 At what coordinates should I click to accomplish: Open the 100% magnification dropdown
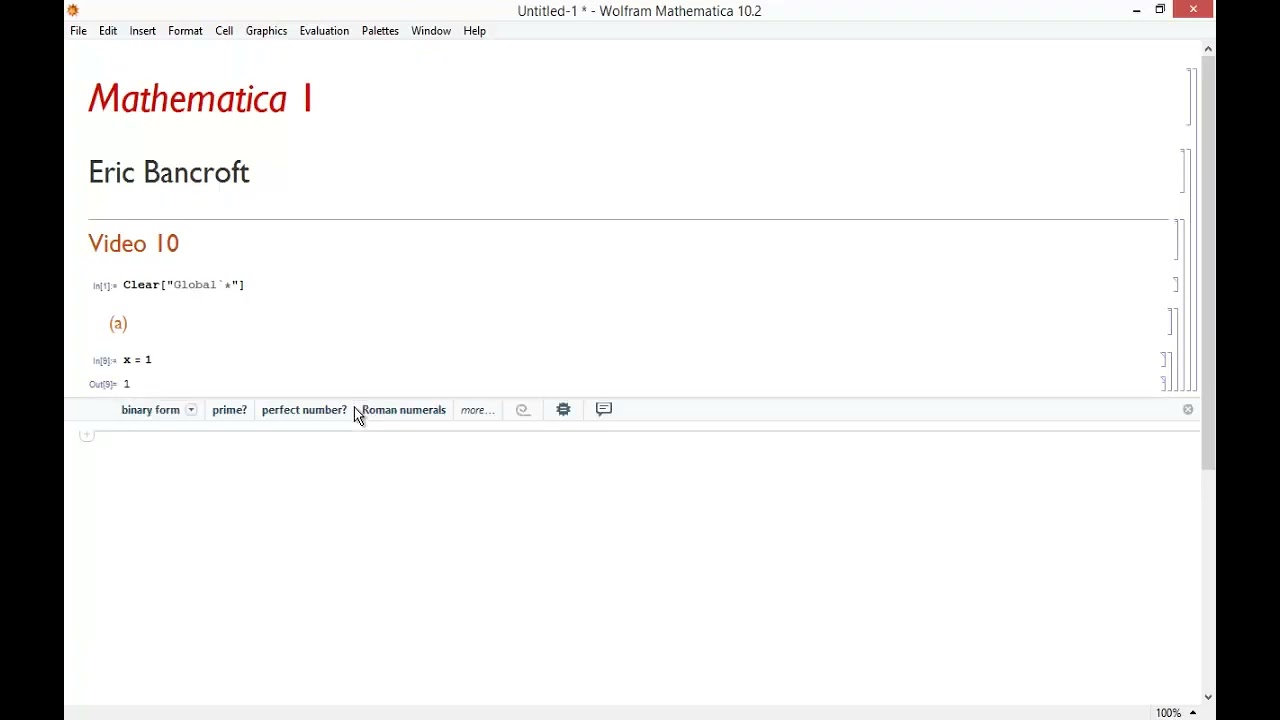click(x=1176, y=713)
